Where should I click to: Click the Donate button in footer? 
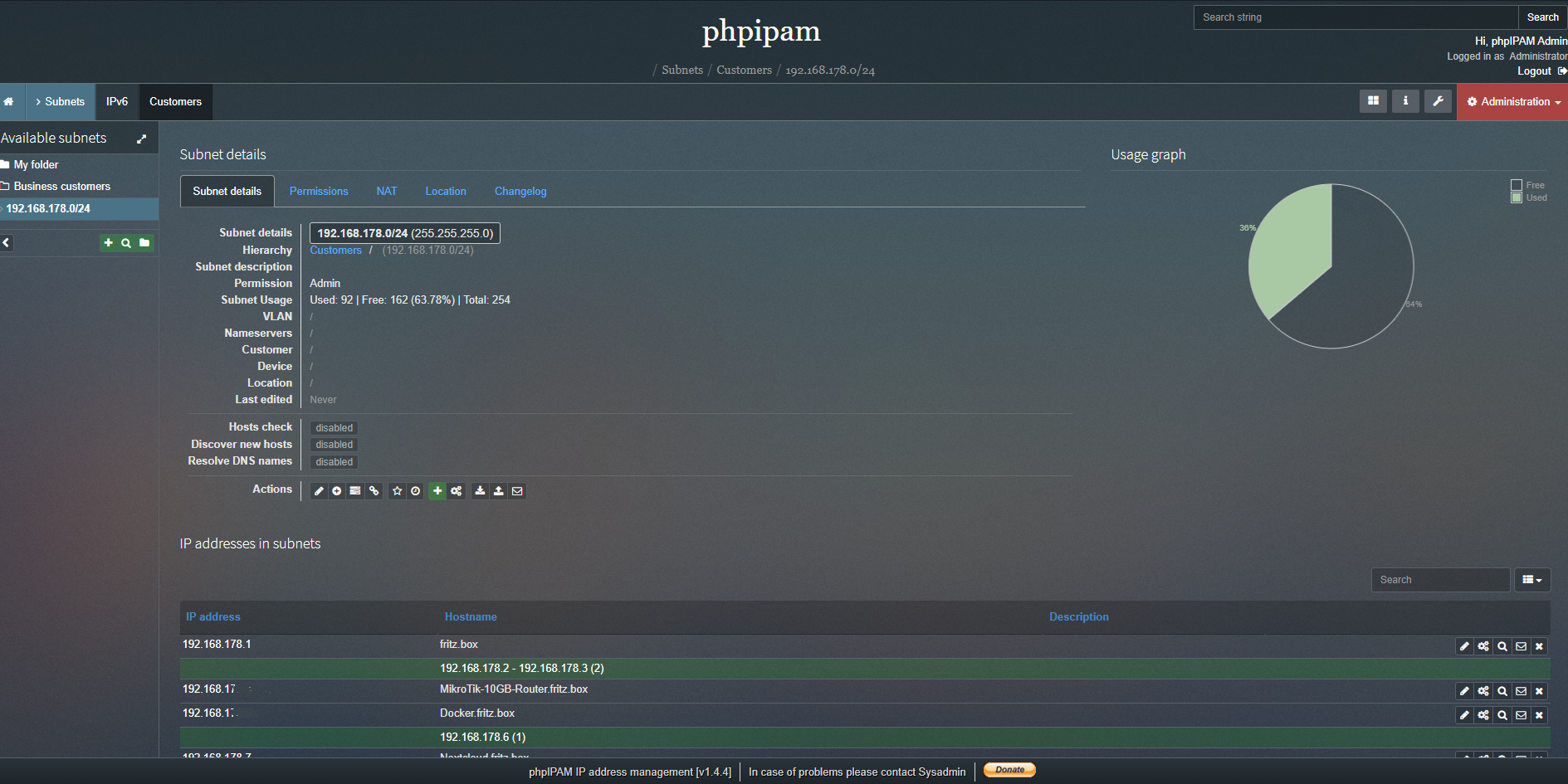click(x=1009, y=770)
